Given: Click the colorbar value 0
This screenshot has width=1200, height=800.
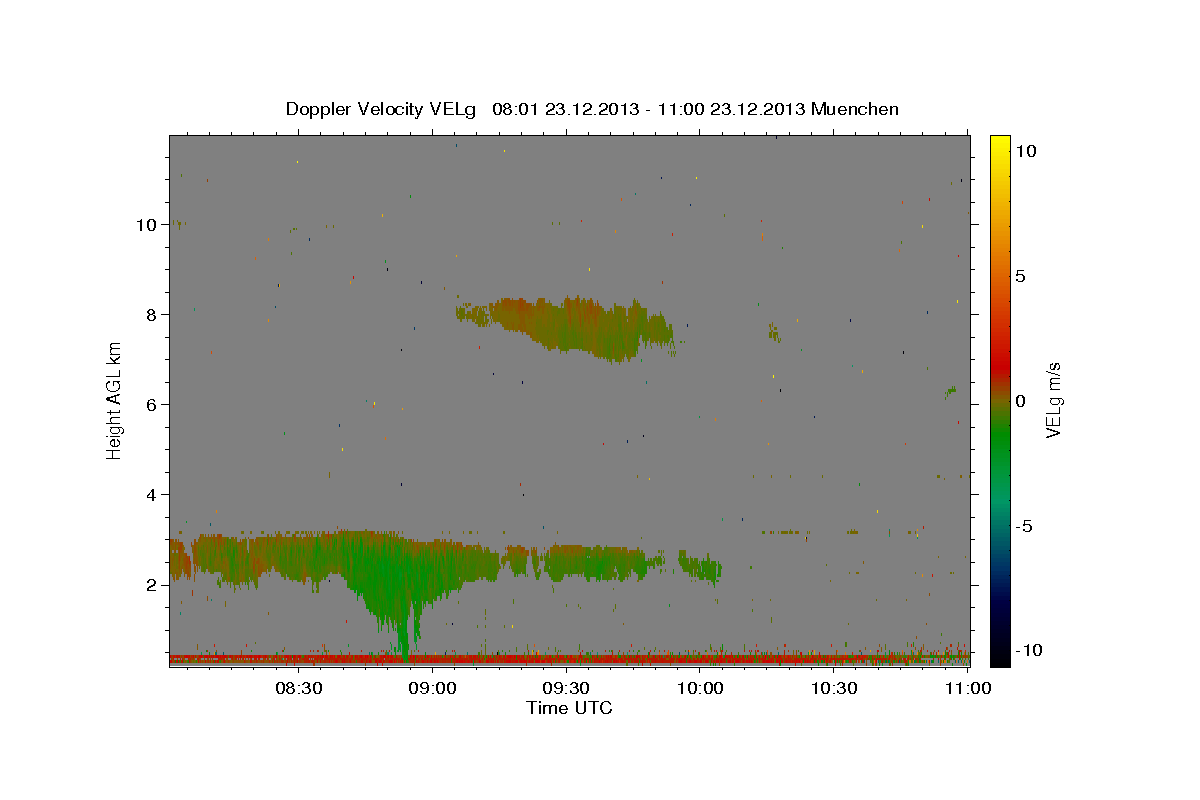Looking at the screenshot, I should click(1020, 401).
